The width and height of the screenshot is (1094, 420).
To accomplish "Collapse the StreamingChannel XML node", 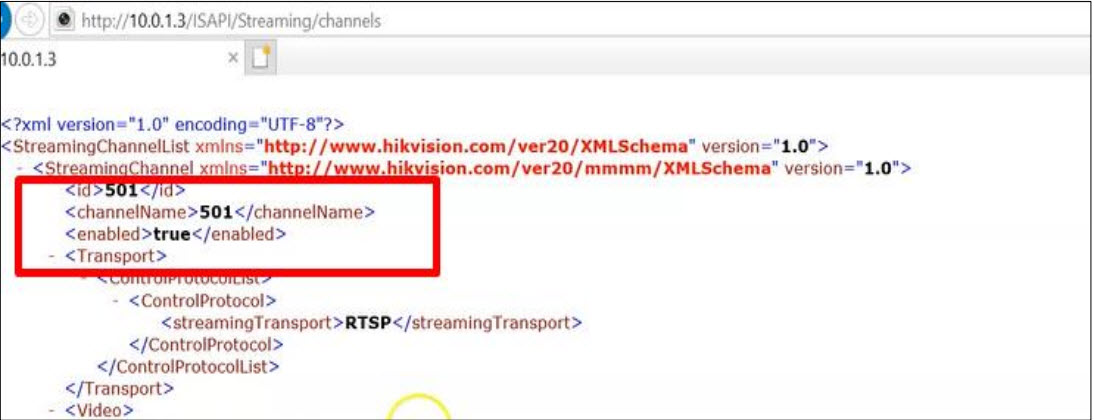I will pos(21,168).
